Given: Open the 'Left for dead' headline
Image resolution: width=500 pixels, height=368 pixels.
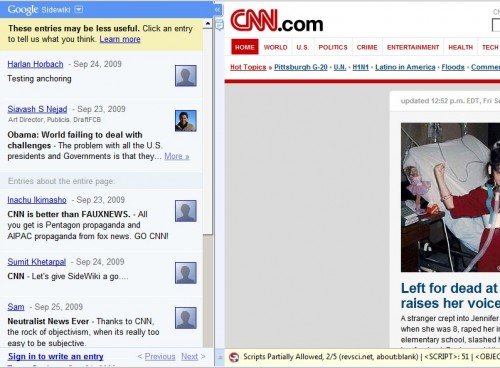Looking at the screenshot, I should 450,296.
